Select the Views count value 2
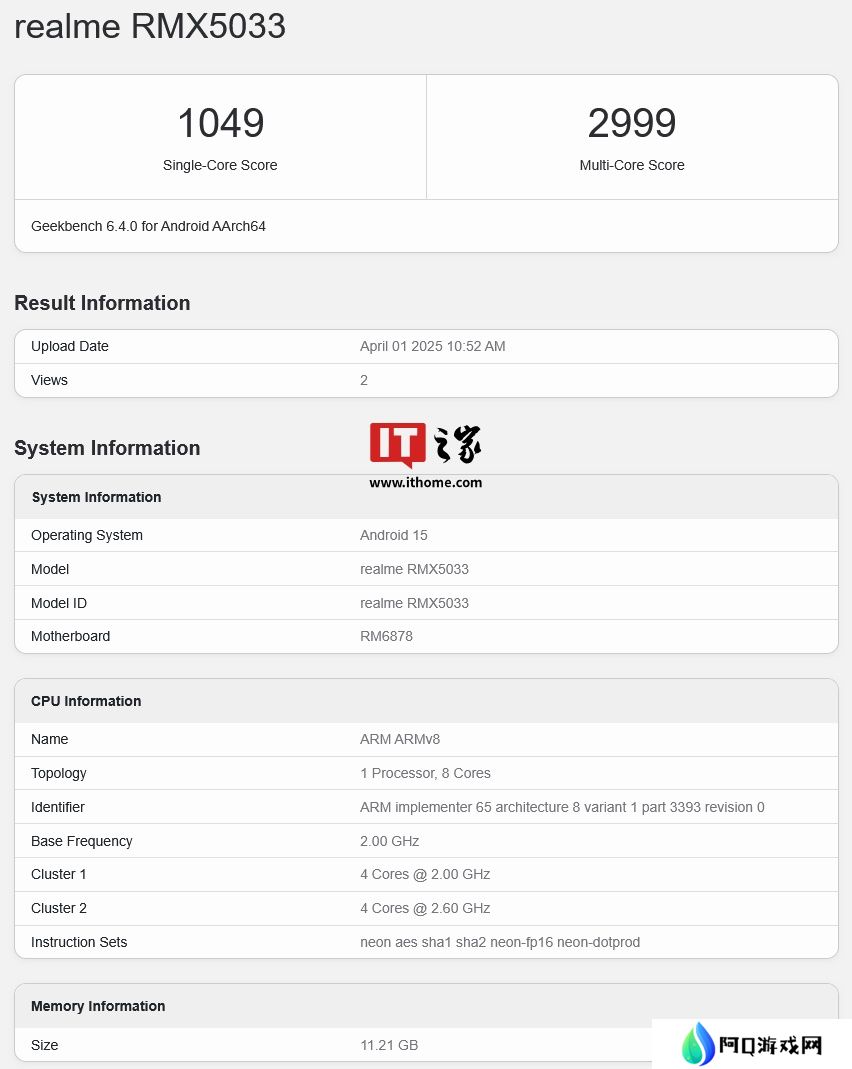The image size is (852, 1069). point(364,380)
